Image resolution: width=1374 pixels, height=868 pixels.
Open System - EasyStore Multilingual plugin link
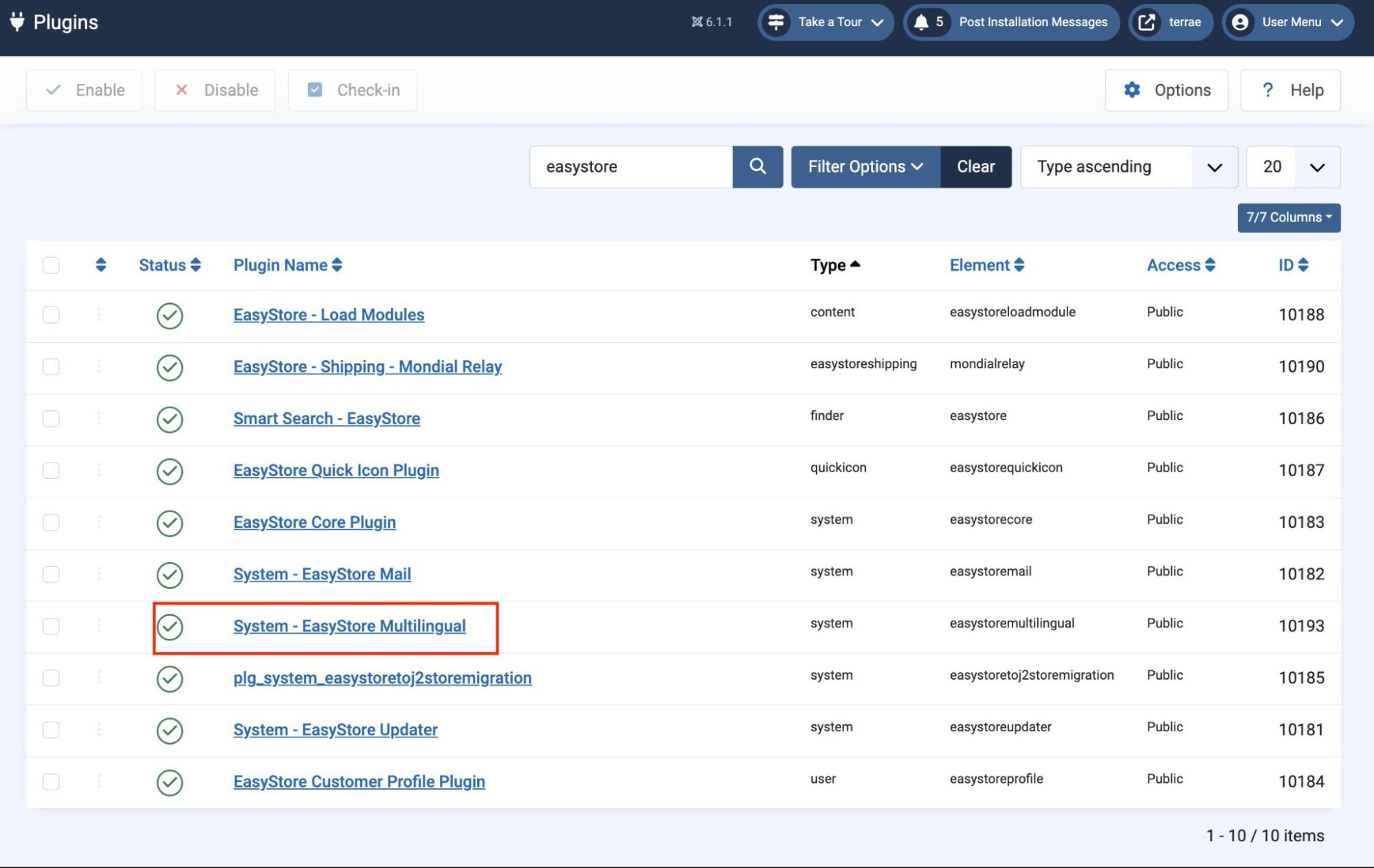[349, 626]
